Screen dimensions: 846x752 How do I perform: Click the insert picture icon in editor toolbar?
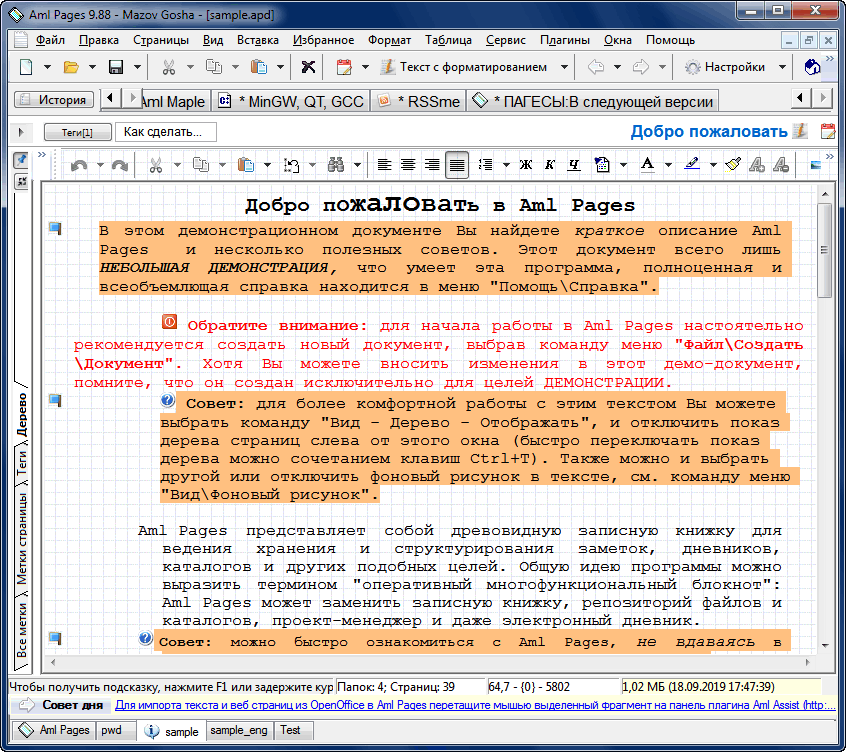coord(816,165)
